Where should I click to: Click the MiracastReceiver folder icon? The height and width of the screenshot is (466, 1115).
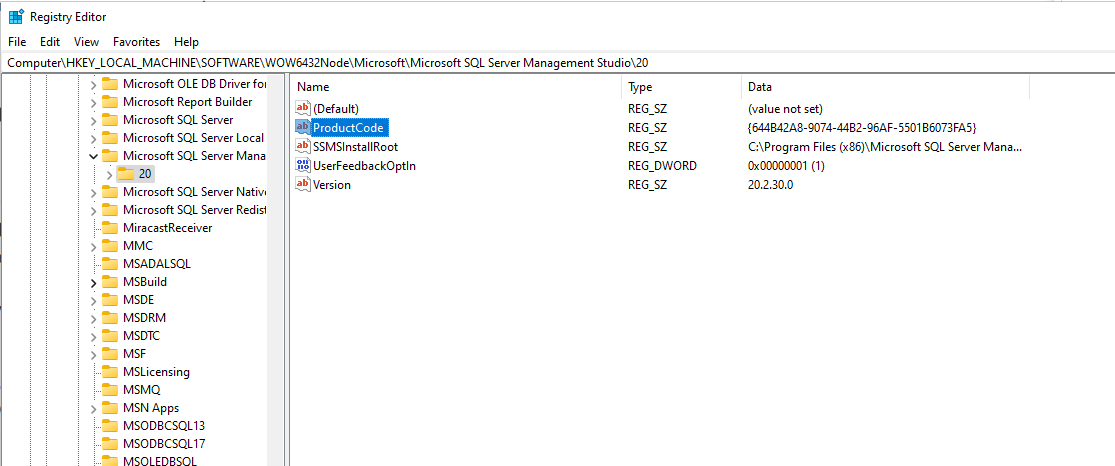click(x=110, y=228)
